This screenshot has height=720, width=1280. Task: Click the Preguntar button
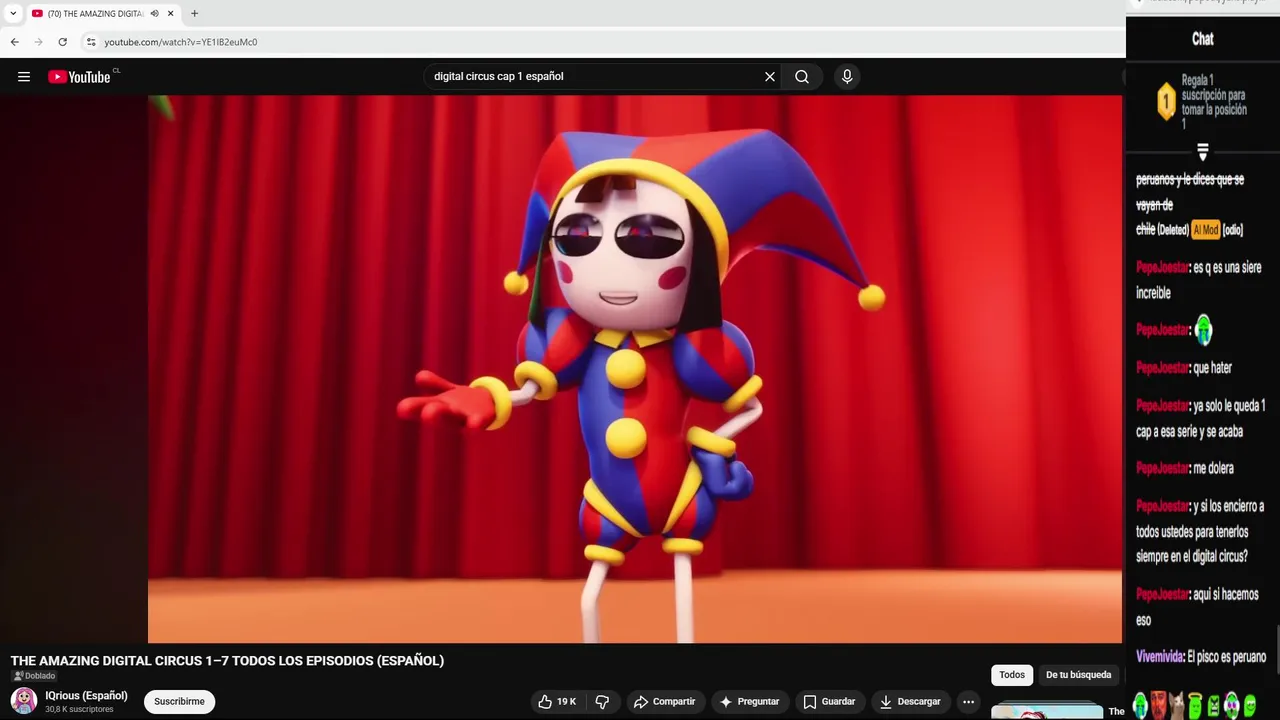[749, 702]
